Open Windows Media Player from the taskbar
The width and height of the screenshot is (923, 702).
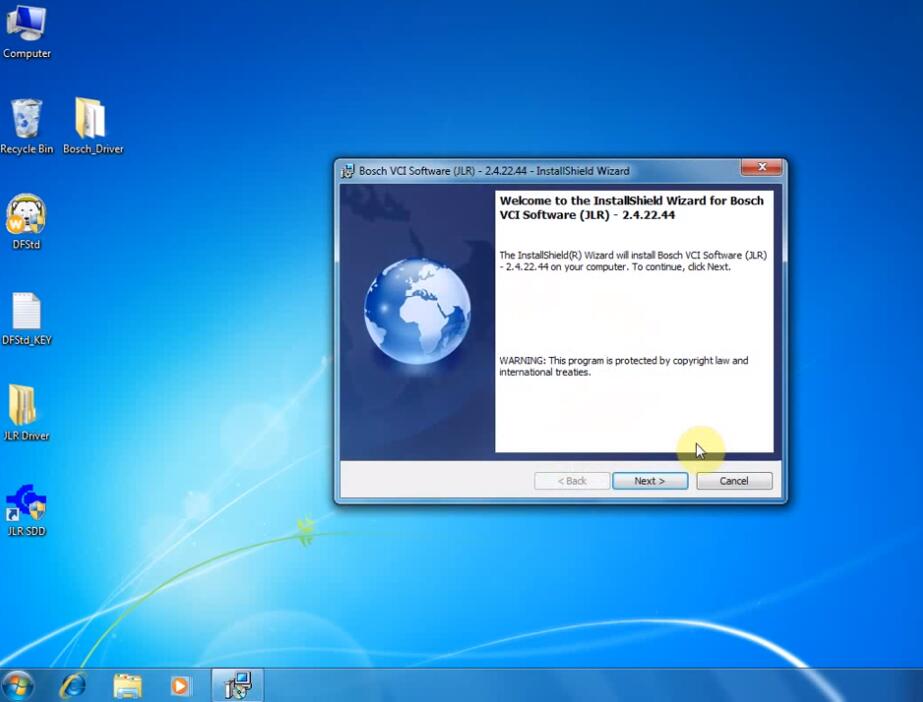pos(180,686)
